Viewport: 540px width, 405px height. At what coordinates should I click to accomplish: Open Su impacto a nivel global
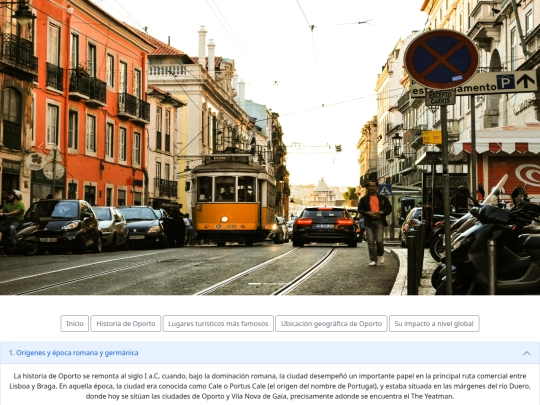click(x=434, y=324)
